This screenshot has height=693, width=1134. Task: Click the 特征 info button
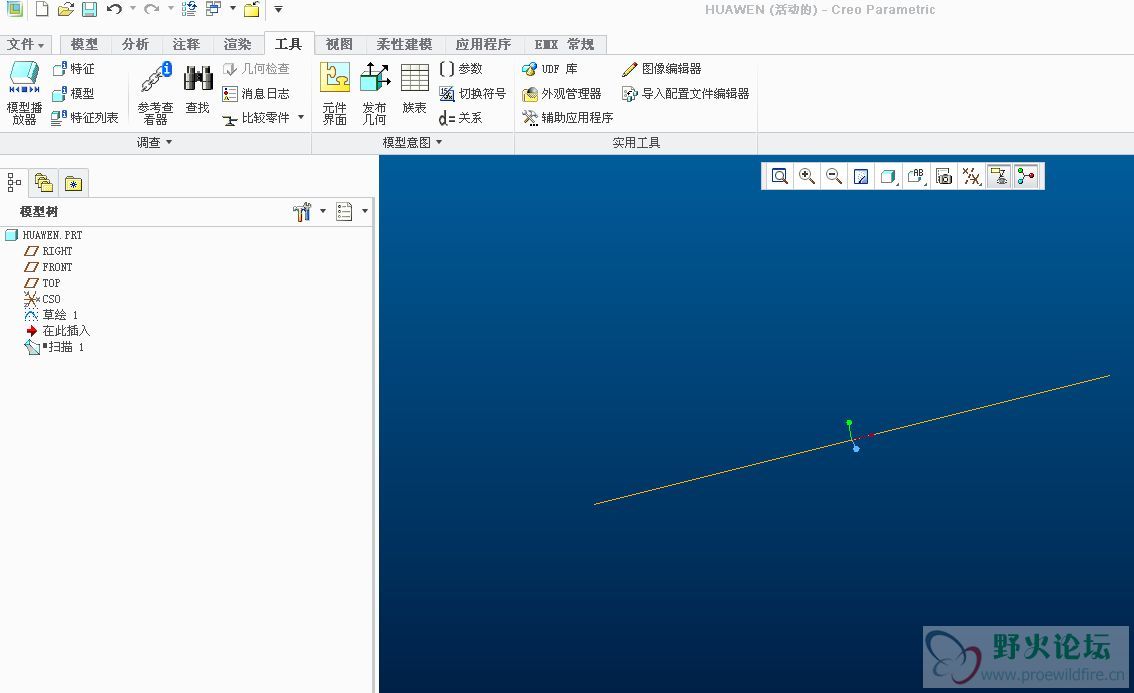[x=74, y=69]
